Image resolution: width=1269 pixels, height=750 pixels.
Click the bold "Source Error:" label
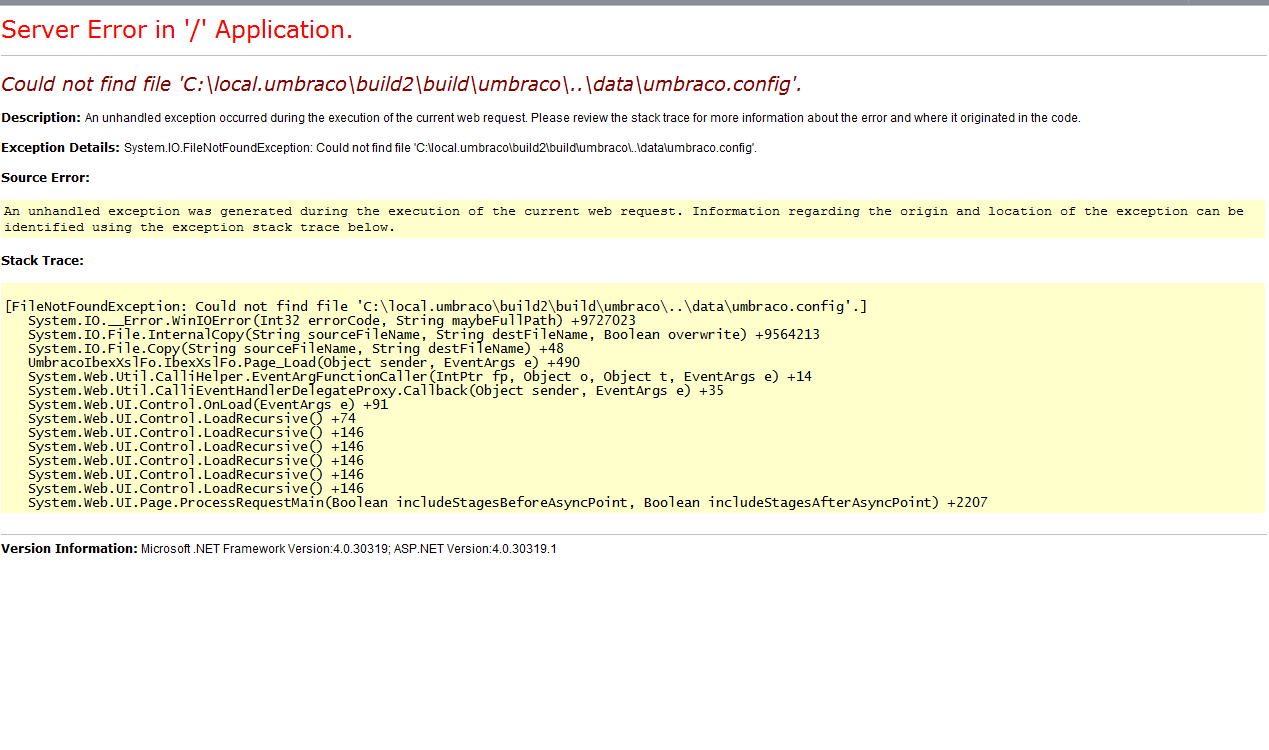tap(46, 178)
